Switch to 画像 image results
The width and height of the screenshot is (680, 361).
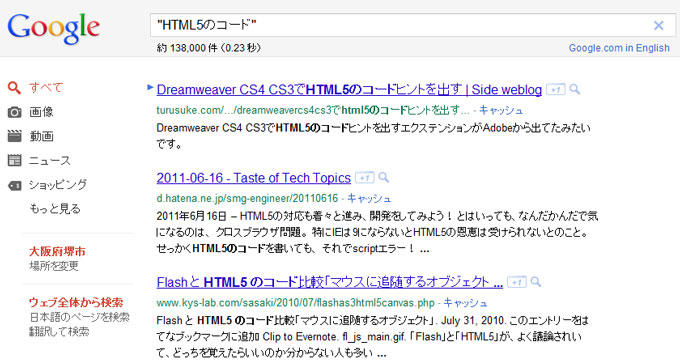41,112
